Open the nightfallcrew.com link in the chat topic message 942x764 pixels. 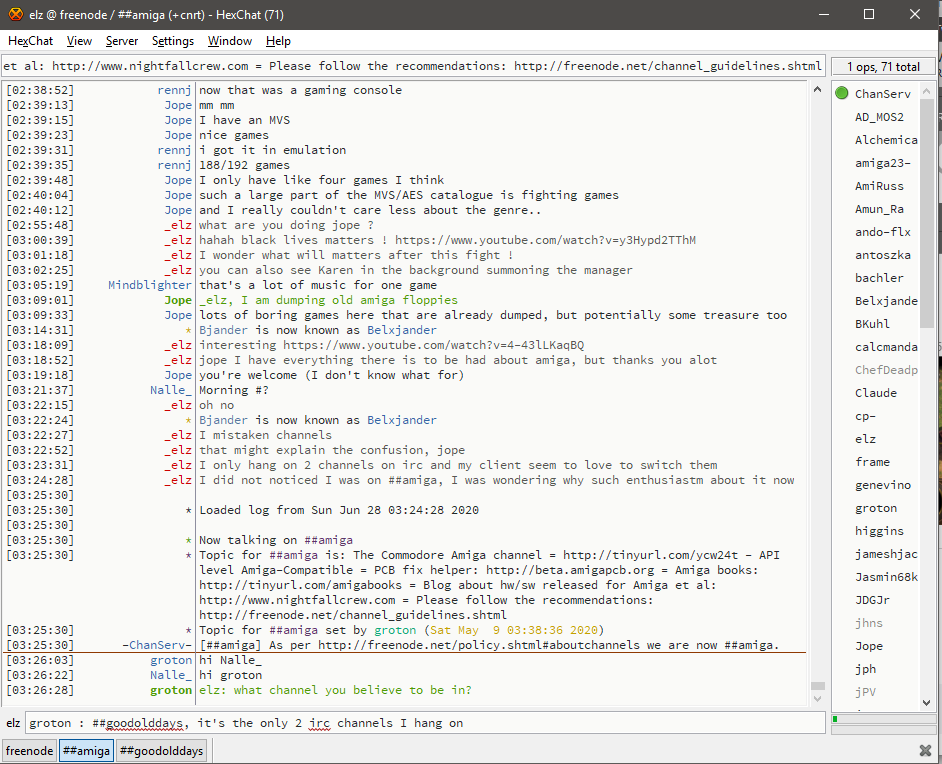(x=297, y=600)
